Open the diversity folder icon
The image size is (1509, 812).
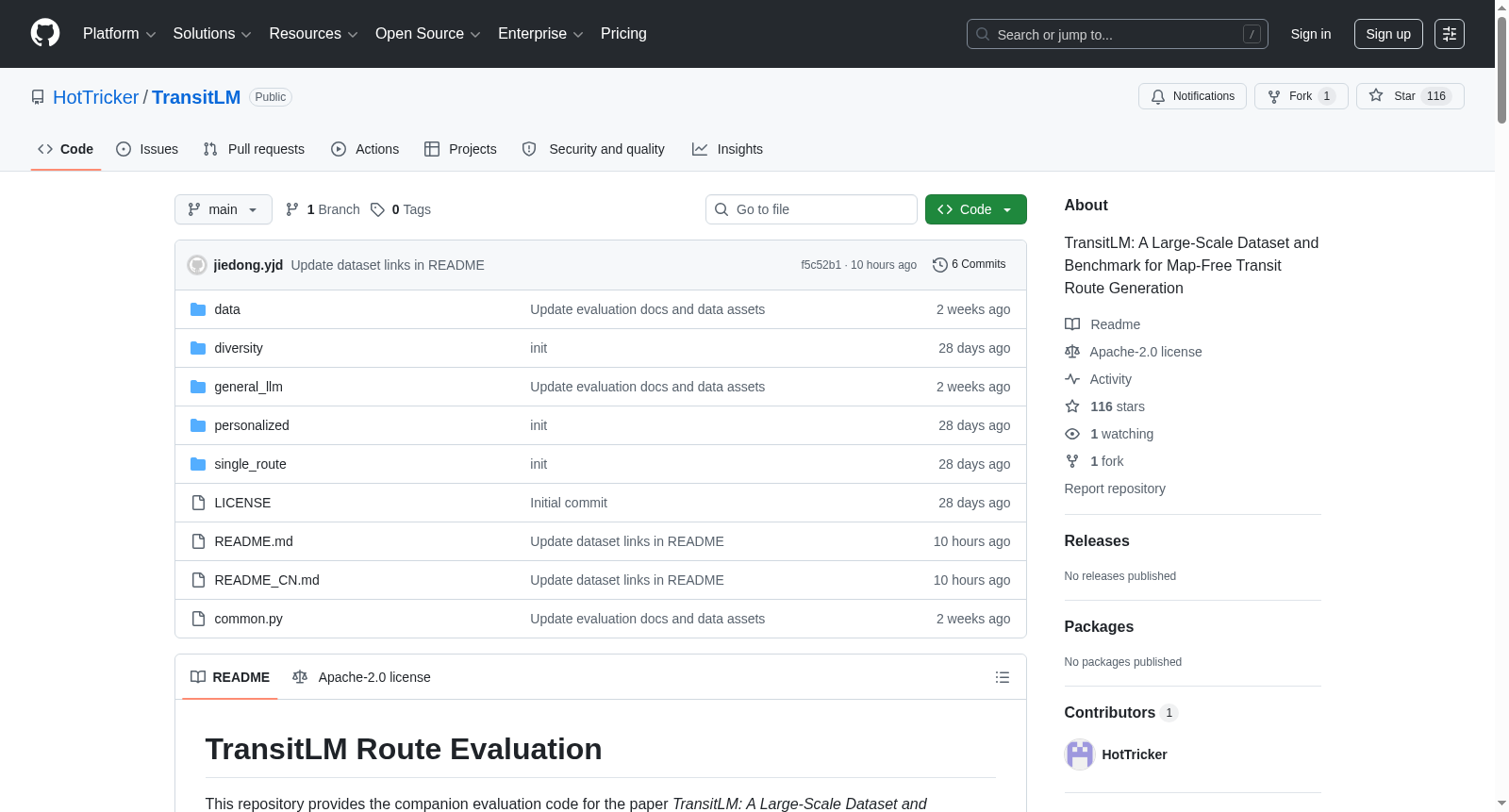[198, 348]
